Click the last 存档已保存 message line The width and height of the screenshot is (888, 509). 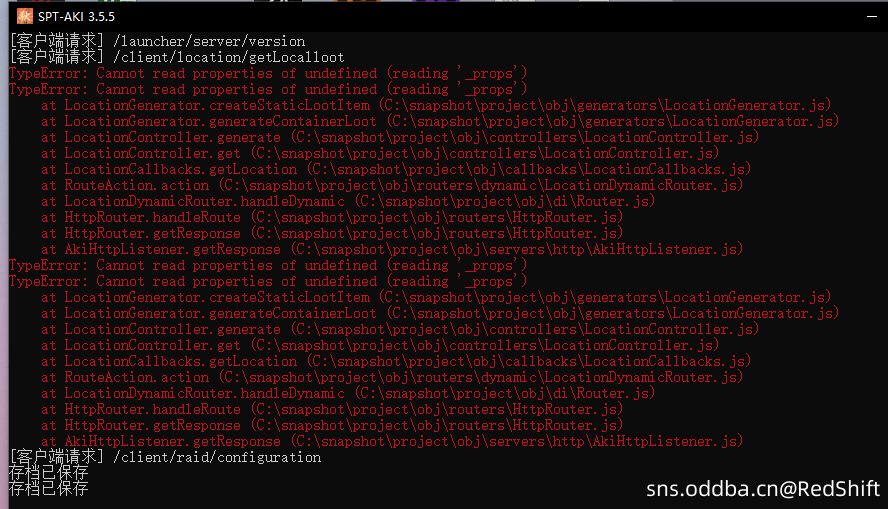point(49,488)
